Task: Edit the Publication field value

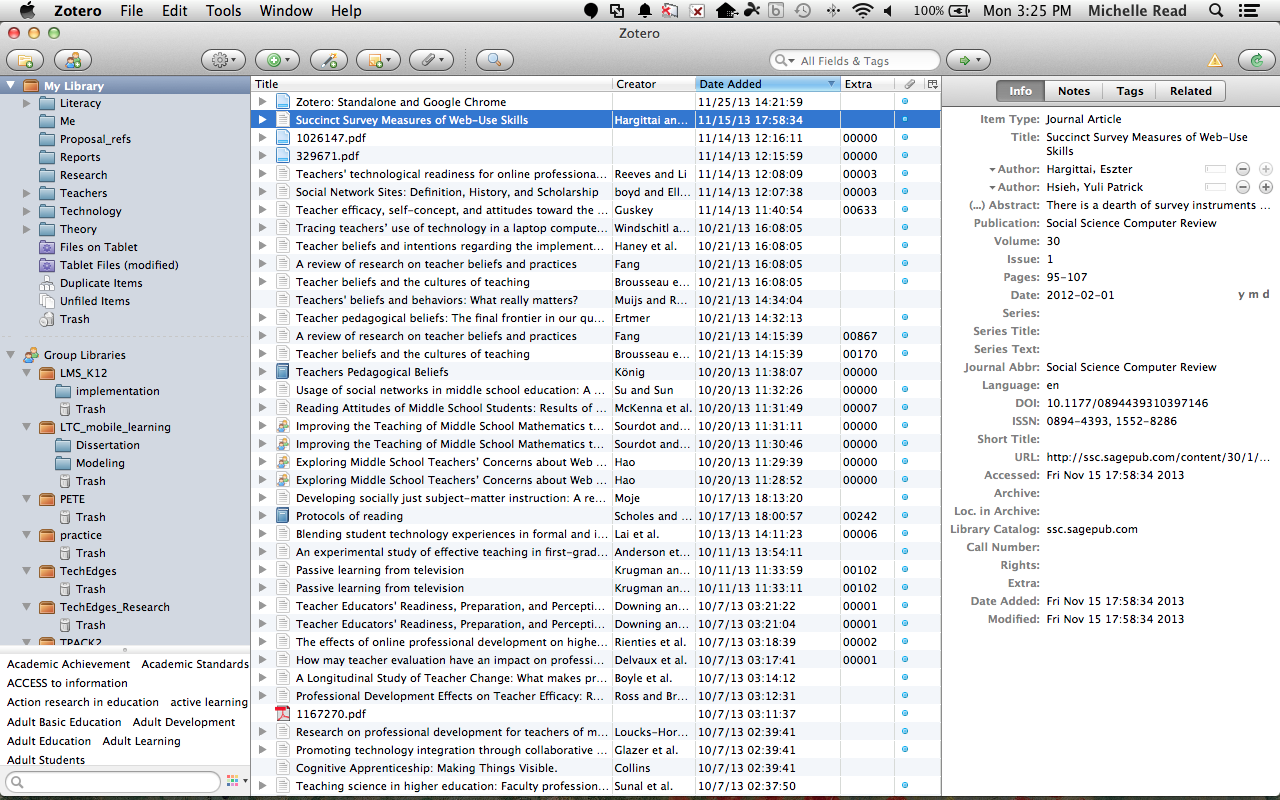Action: [x=1131, y=223]
